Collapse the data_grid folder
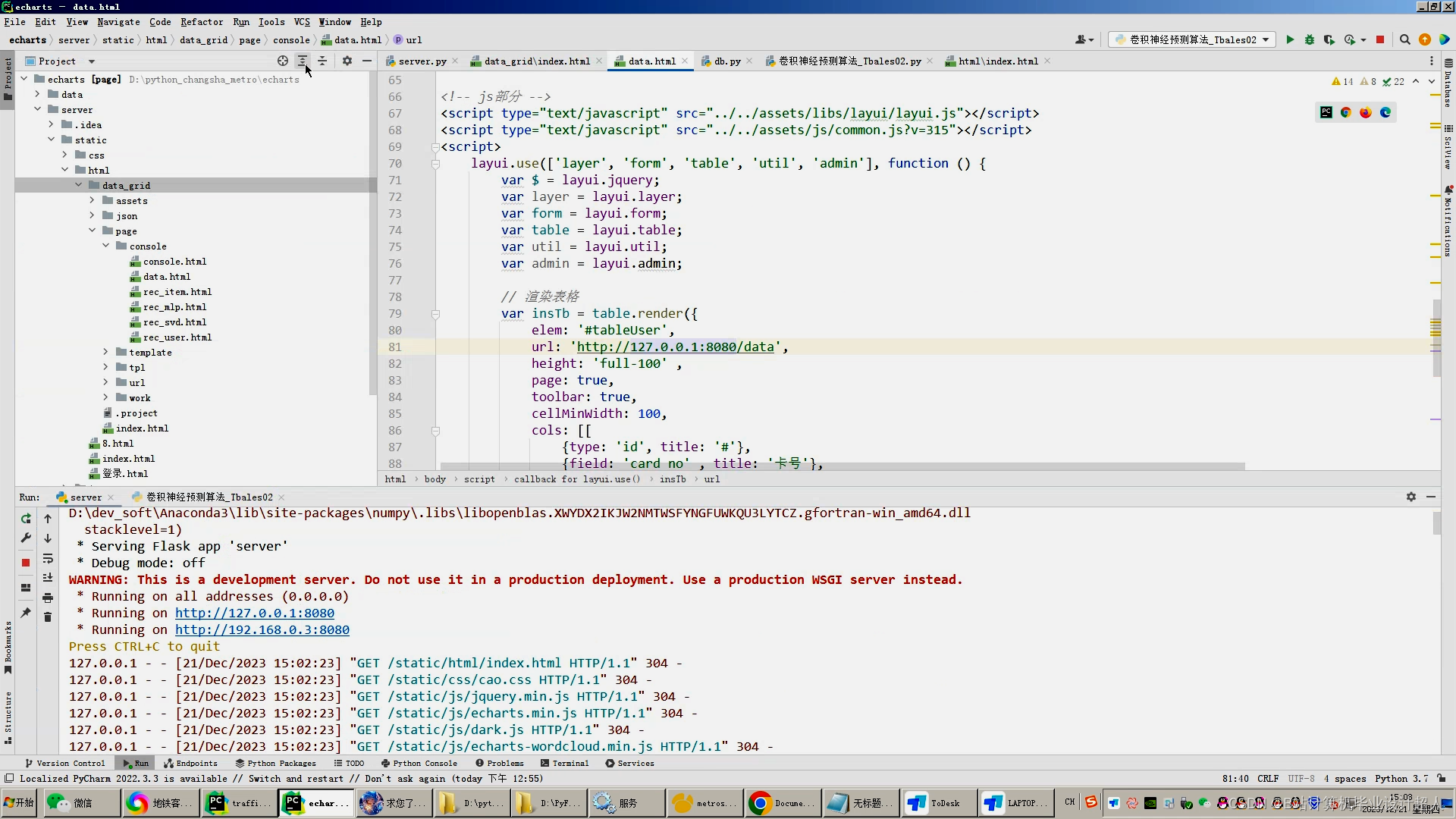 pyautogui.click(x=78, y=186)
